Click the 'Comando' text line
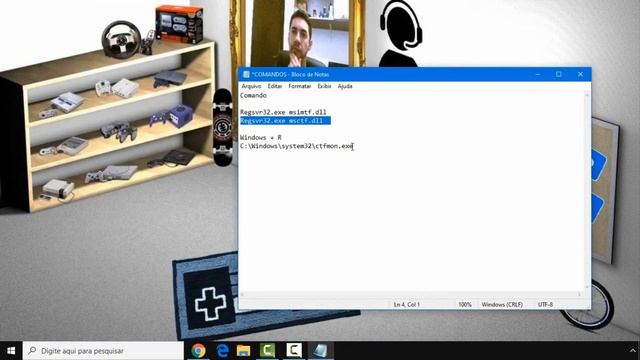Image resolution: width=640 pixels, height=360 pixels. click(x=253, y=96)
